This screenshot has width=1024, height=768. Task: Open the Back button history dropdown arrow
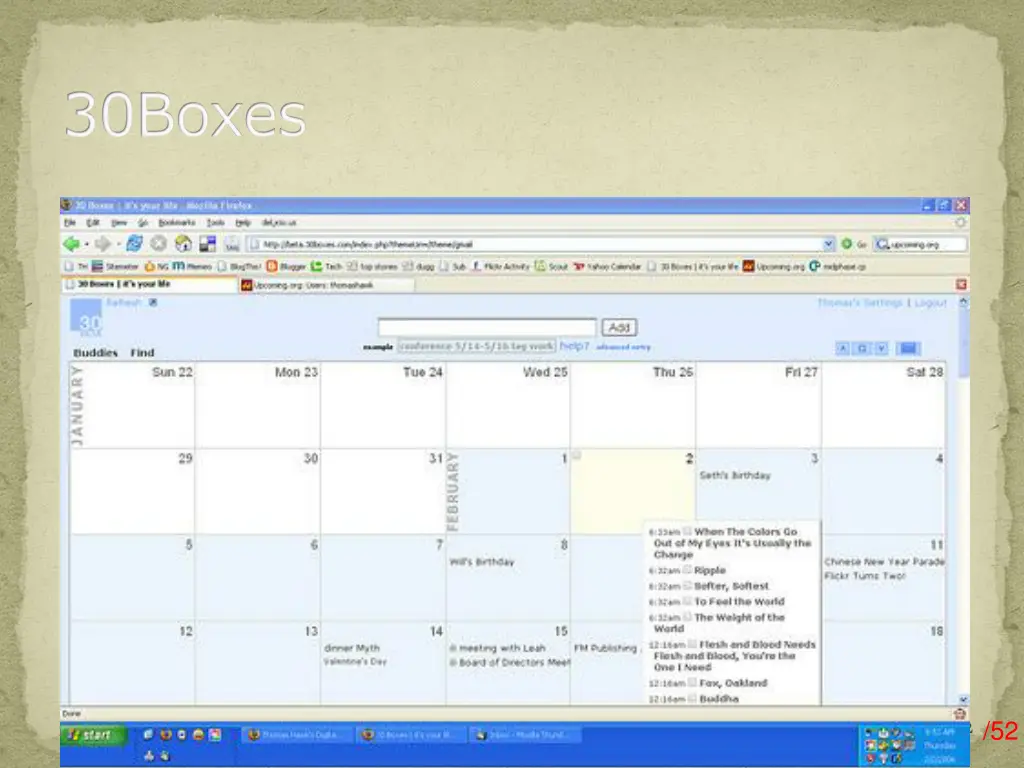point(86,244)
